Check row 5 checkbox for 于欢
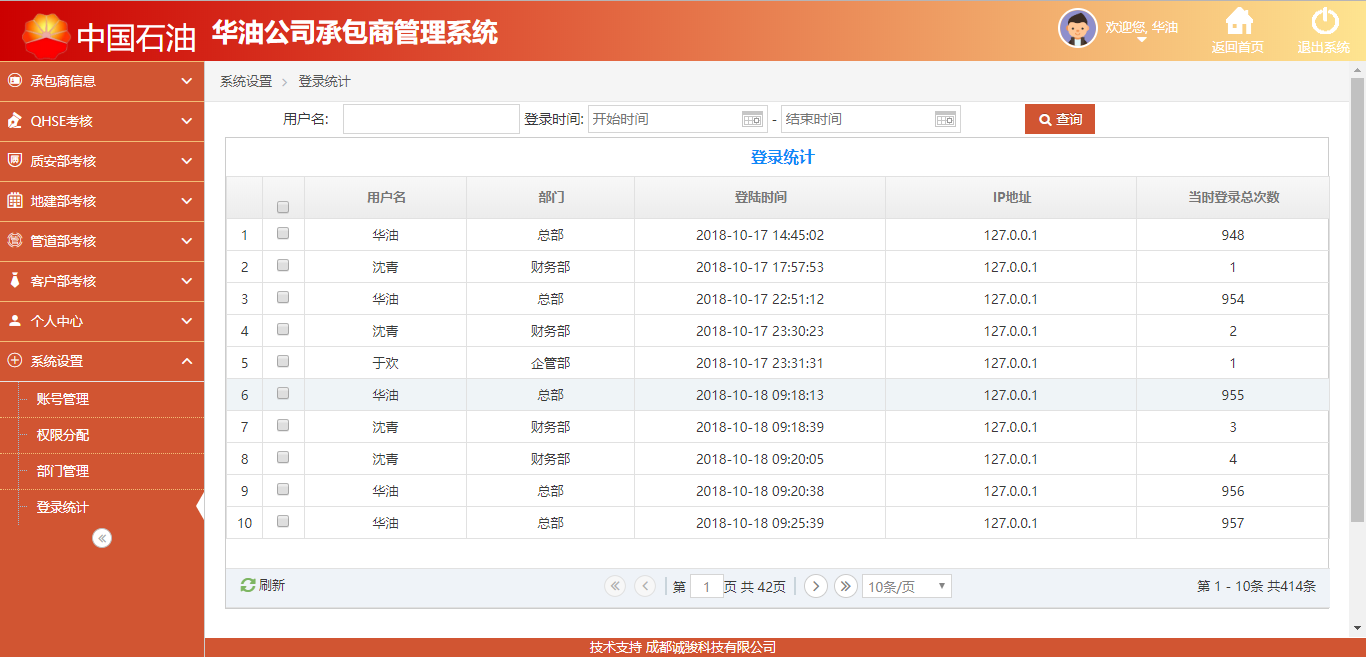 283,361
